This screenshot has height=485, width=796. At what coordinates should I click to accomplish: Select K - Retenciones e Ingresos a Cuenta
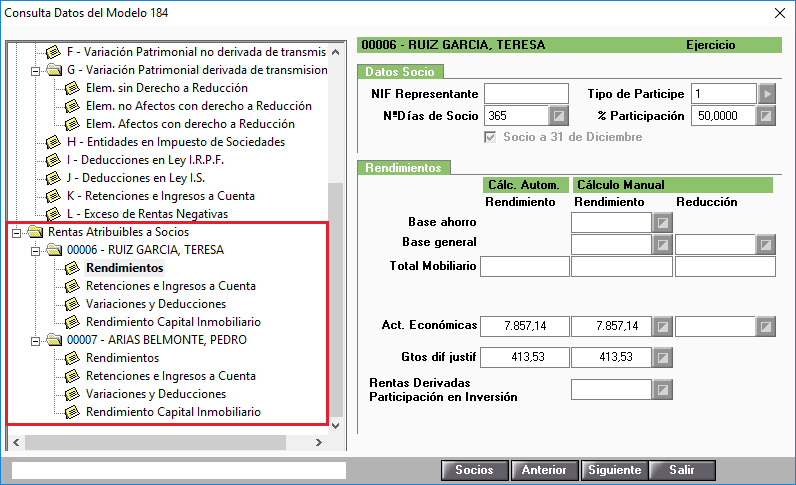160,196
